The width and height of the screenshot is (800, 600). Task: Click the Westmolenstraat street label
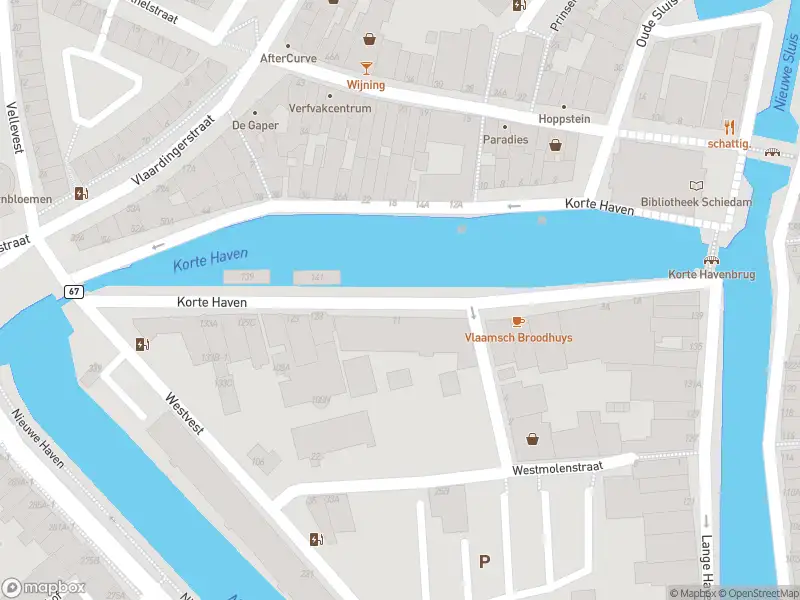pos(558,468)
